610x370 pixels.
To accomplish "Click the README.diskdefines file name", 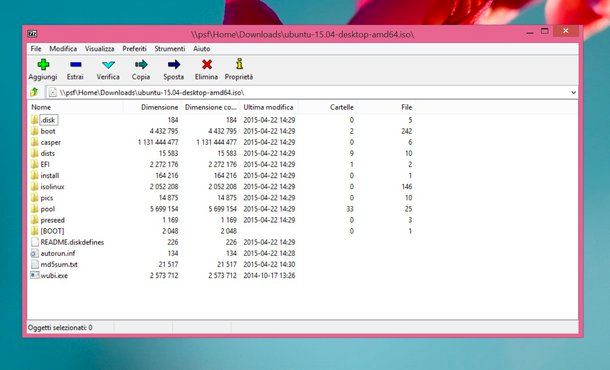I will pos(72,242).
